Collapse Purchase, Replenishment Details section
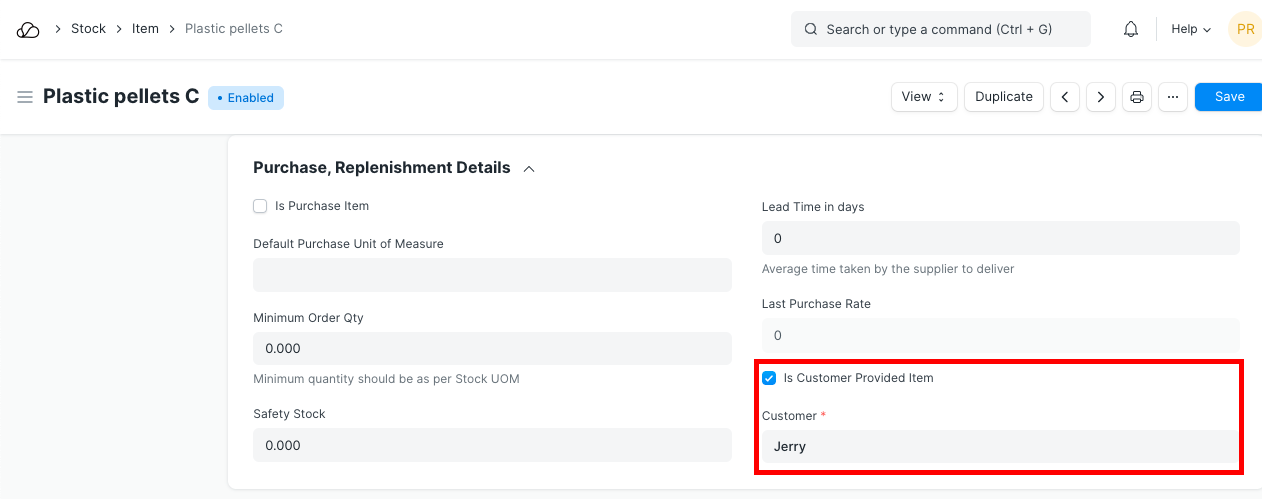1262x499 pixels. coord(529,168)
